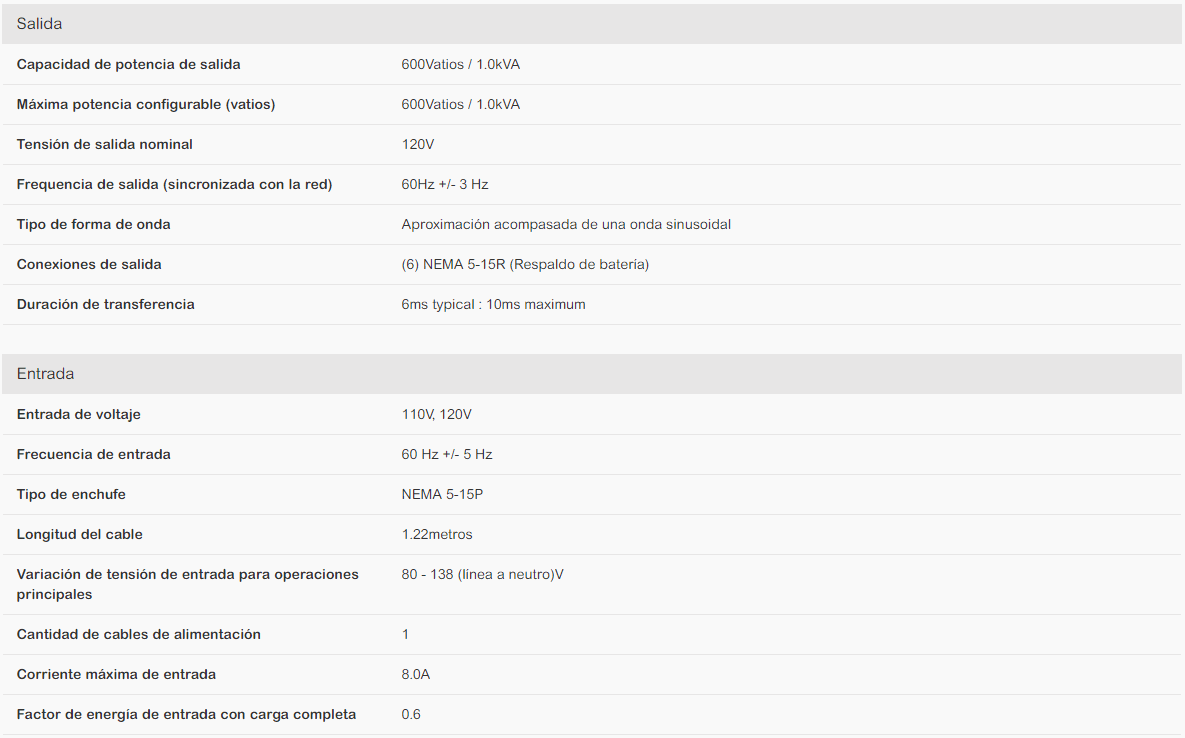Screen dimensions: 1185x738
Task: Collapse the Entrada section header
Action: tap(592, 374)
